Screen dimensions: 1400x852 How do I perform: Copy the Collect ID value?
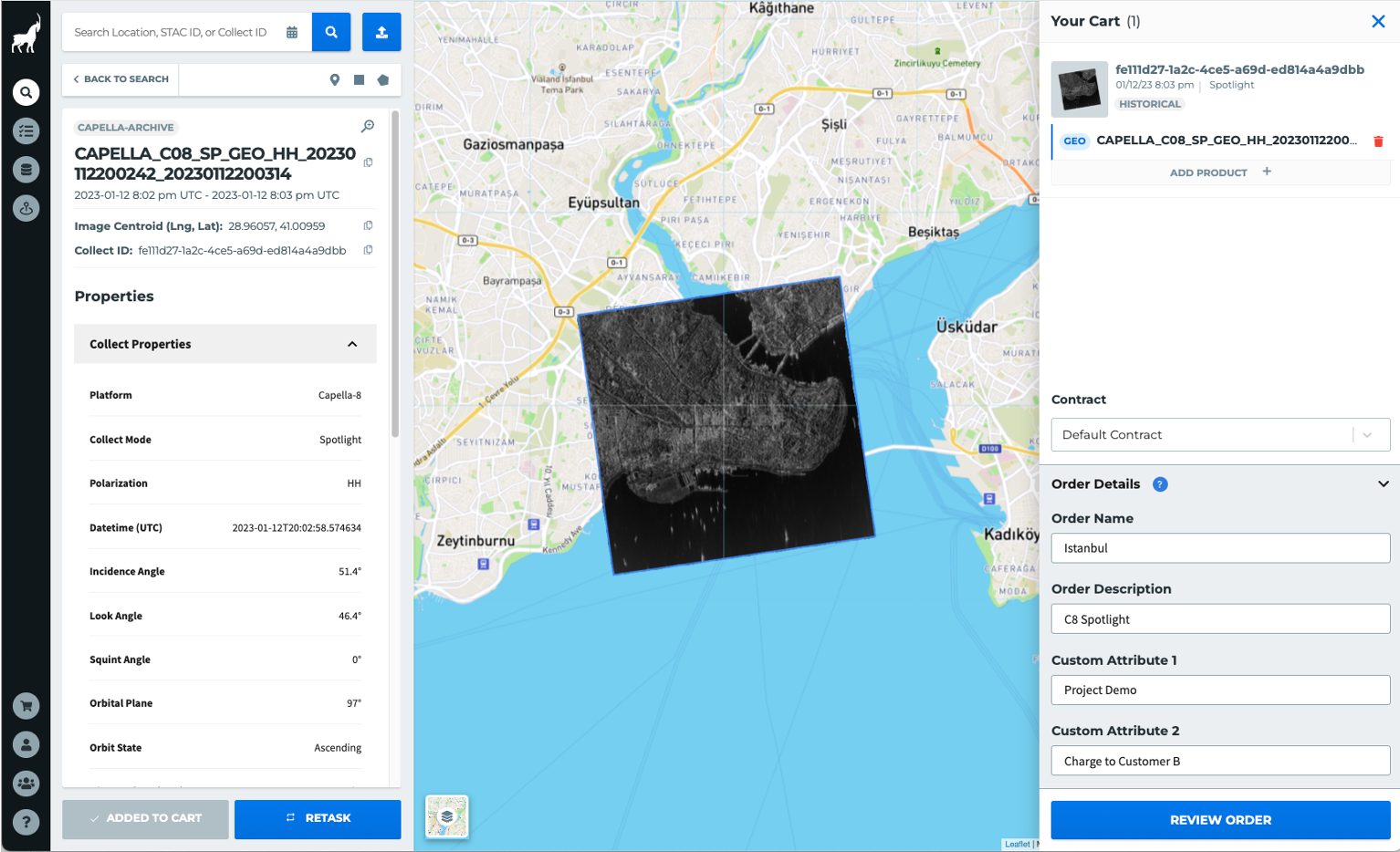368,250
